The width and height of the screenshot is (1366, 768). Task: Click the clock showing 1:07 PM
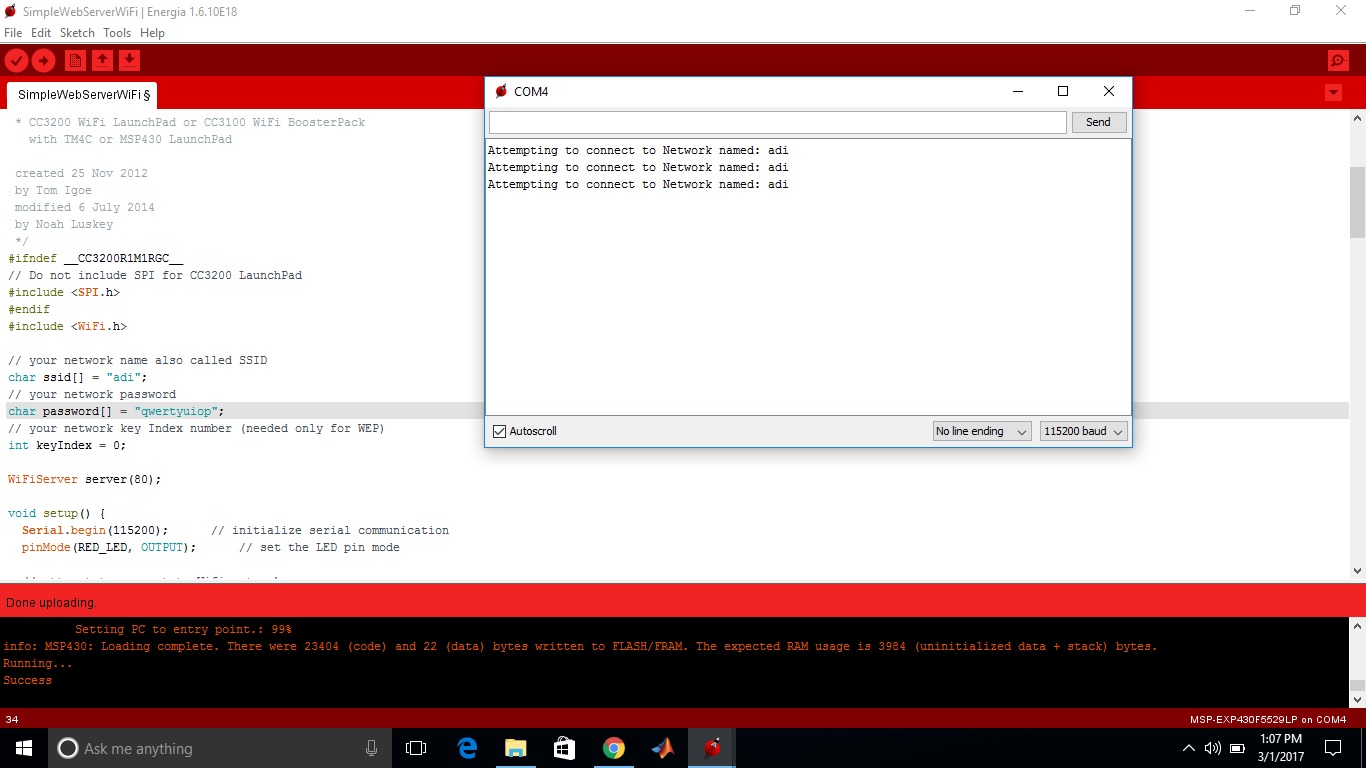[1281, 739]
